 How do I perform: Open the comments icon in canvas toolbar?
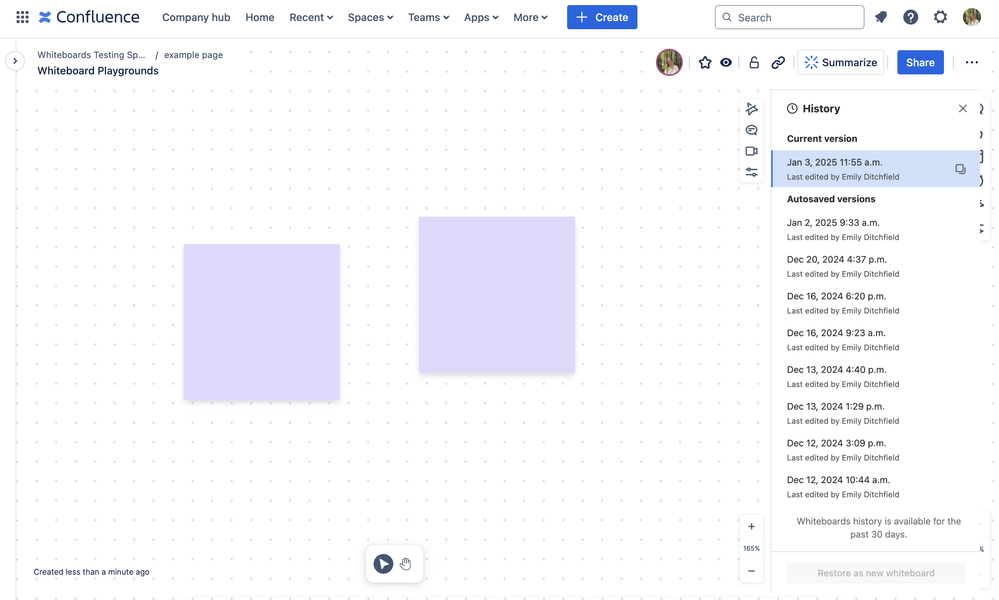[752, 130]
